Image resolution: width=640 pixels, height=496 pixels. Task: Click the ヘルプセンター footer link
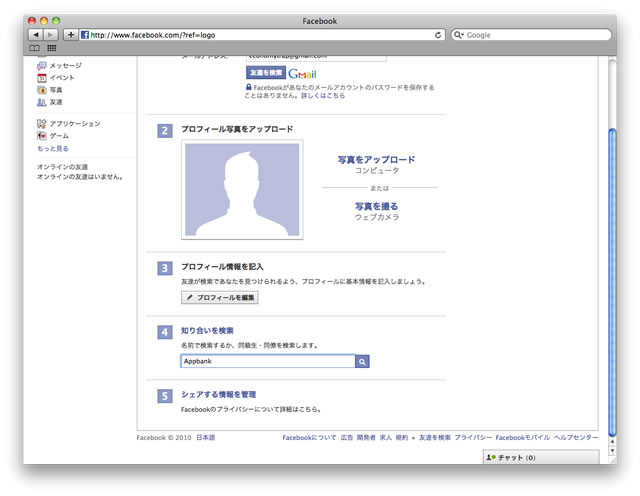coord(576,438)
